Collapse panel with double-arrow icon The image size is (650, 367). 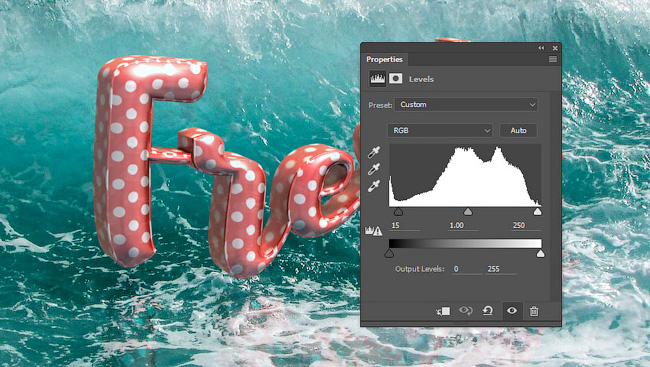point(541,48)
